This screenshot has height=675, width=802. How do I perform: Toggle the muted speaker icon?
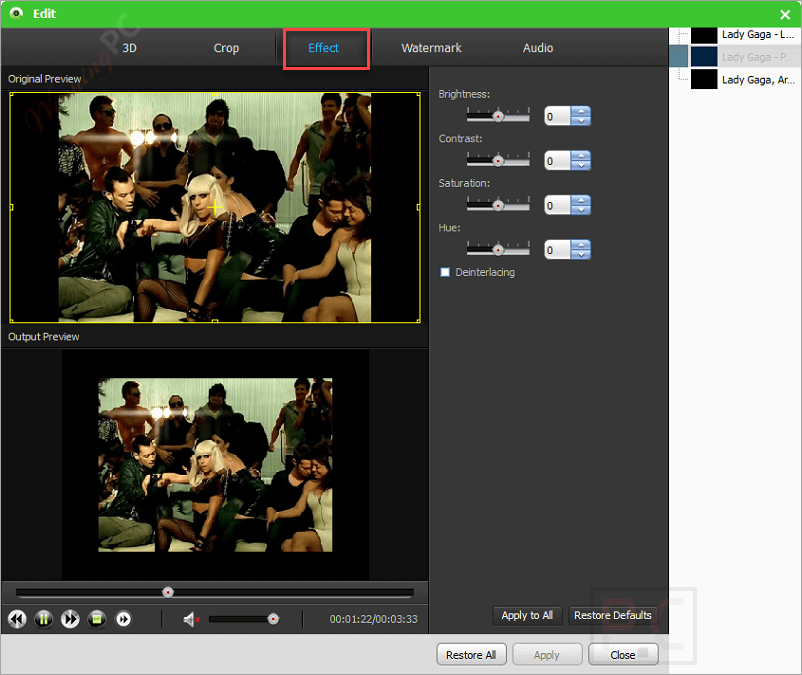191,619
